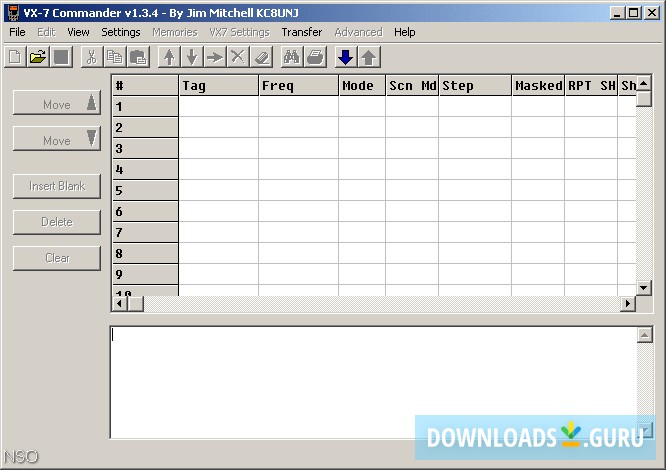Click the gray upload-to-radio arrow icon
Screen dimensions: 666x470
[x=369, y=57]
